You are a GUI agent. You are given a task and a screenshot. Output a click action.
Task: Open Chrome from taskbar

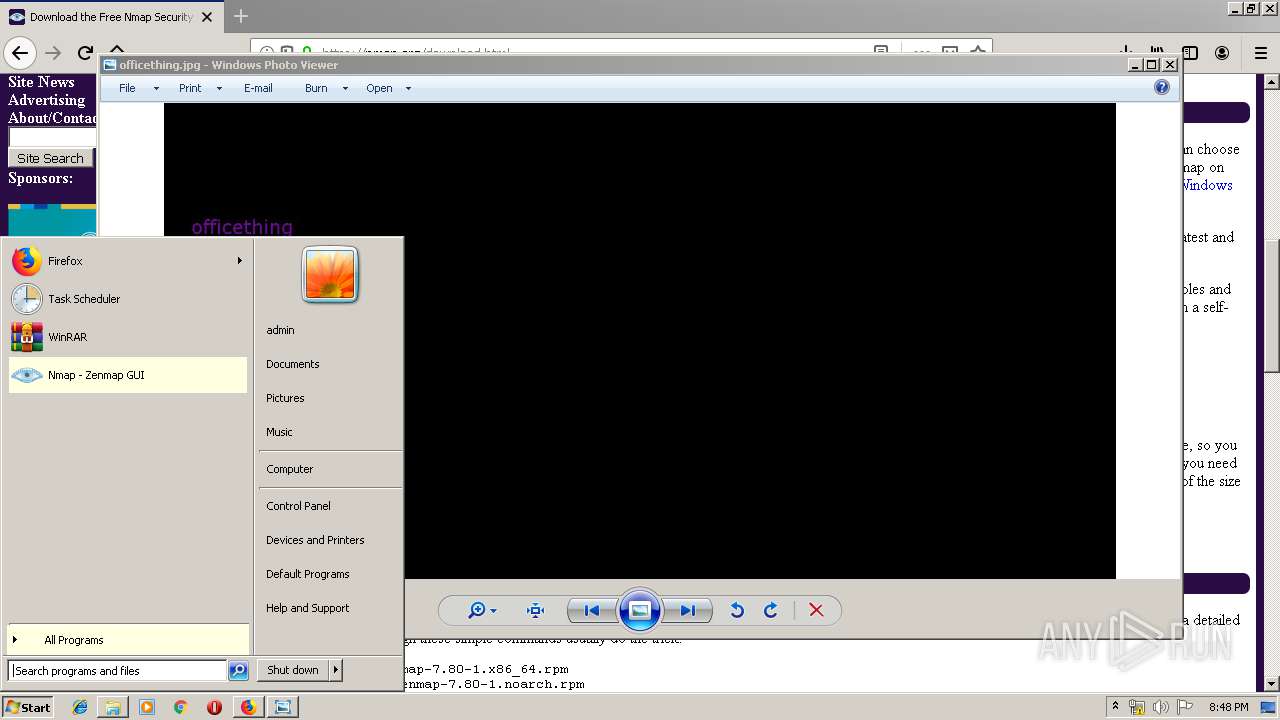[180, 707]
